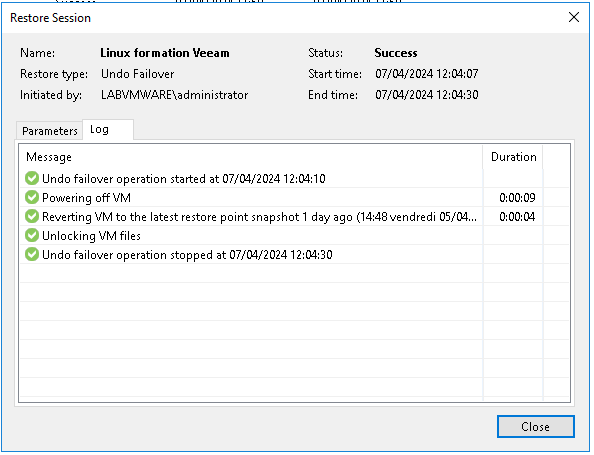Click the Close button
The image size is (594, 455).
[x=535, y=427]
